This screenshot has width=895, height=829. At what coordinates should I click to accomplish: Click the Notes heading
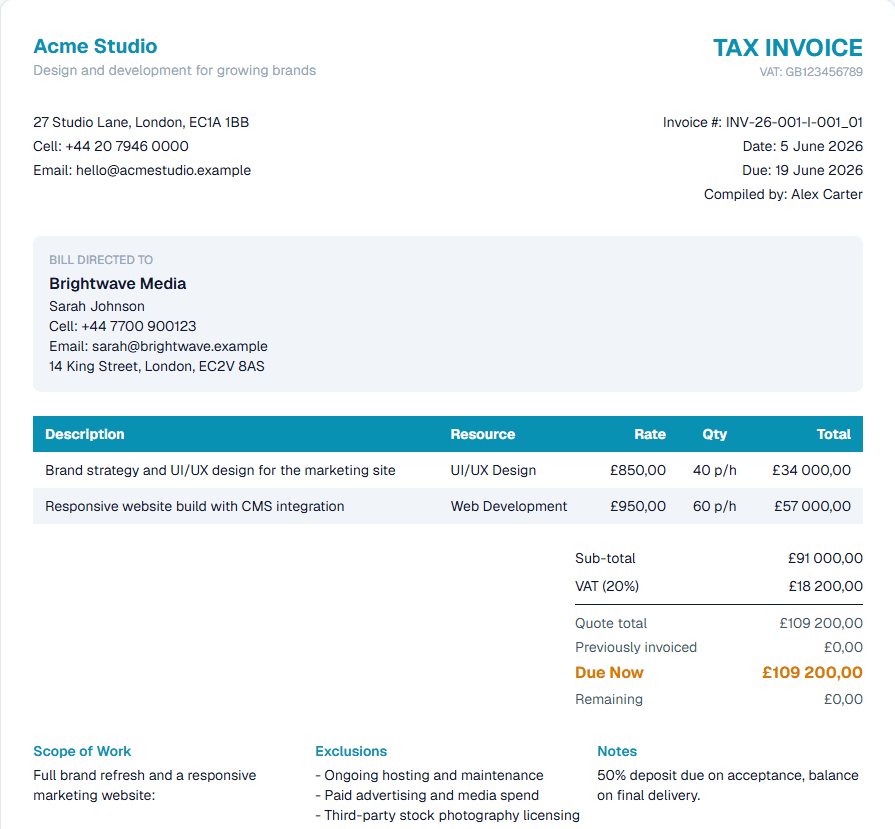coord(617,751)
